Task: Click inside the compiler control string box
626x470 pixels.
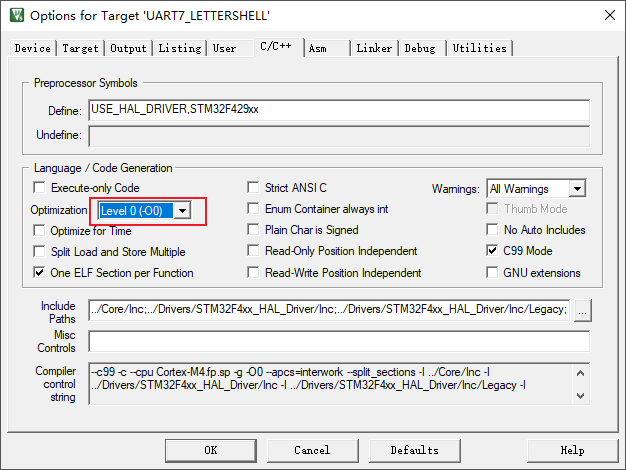Action: (x=331, y=384)
